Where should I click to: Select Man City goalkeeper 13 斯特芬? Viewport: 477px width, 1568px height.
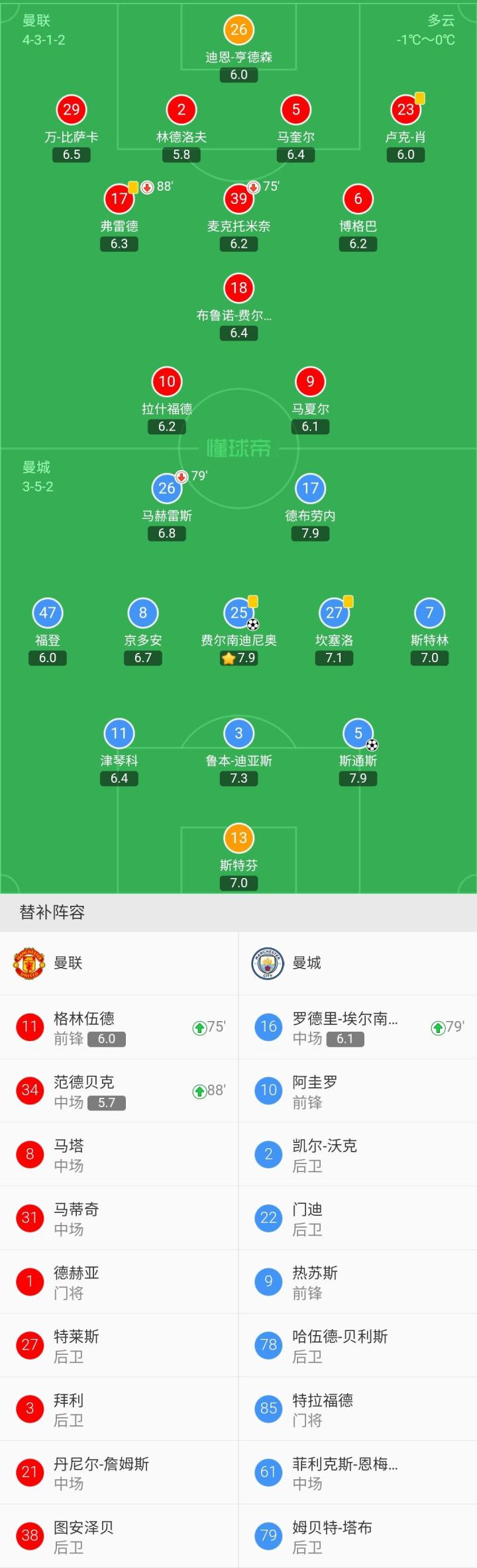pos(238,838)
